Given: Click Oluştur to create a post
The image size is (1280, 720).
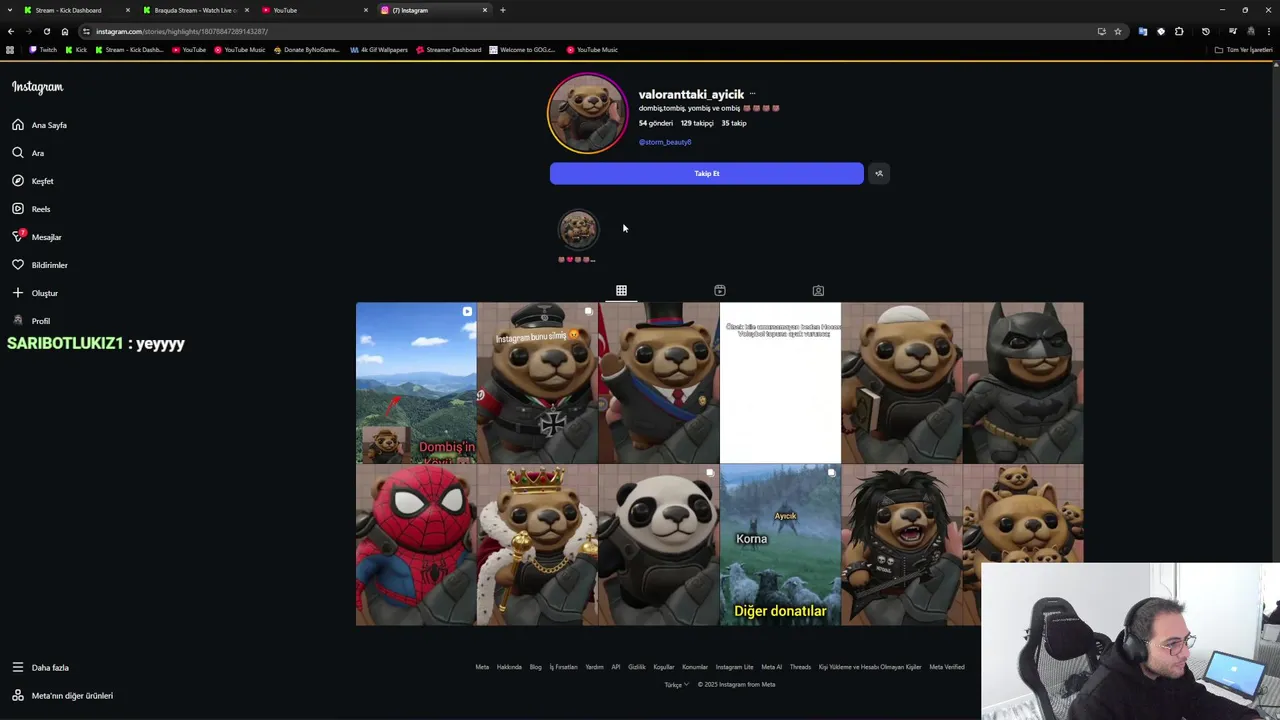Looking at the screenshot, I should pyautogui.click(x=35, y=293).
